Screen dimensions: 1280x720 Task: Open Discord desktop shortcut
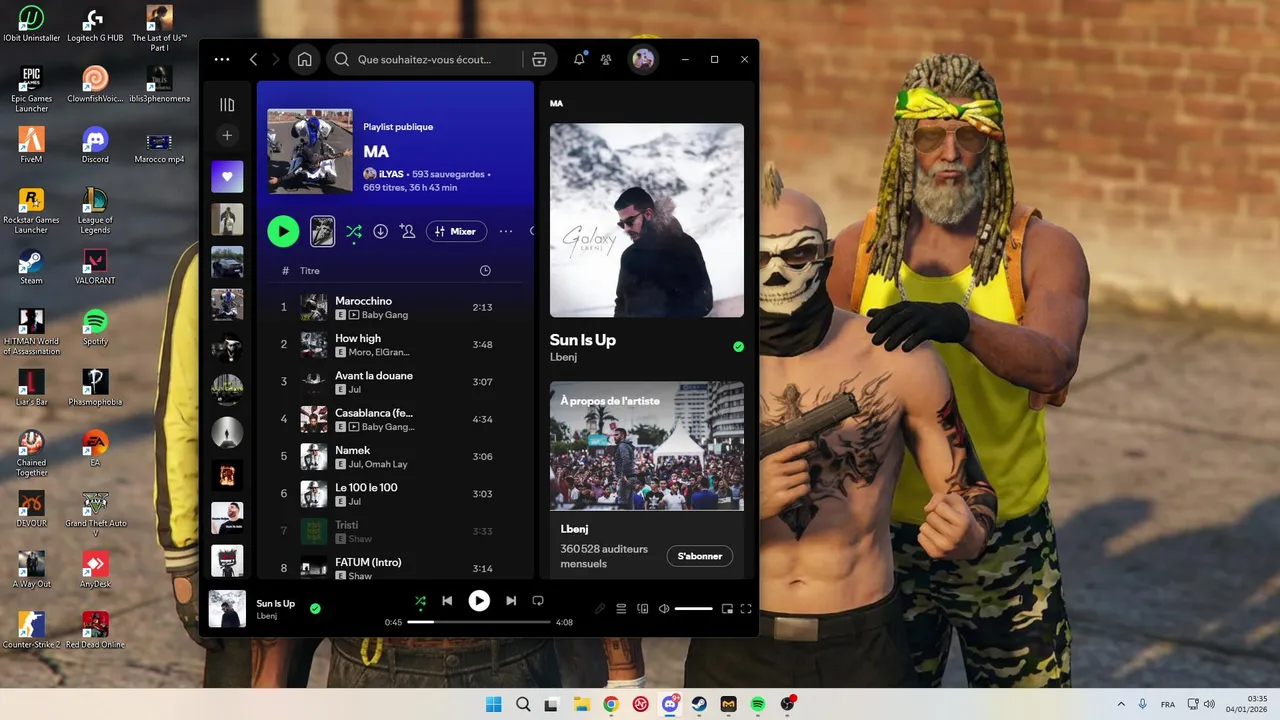pos(95,144)
